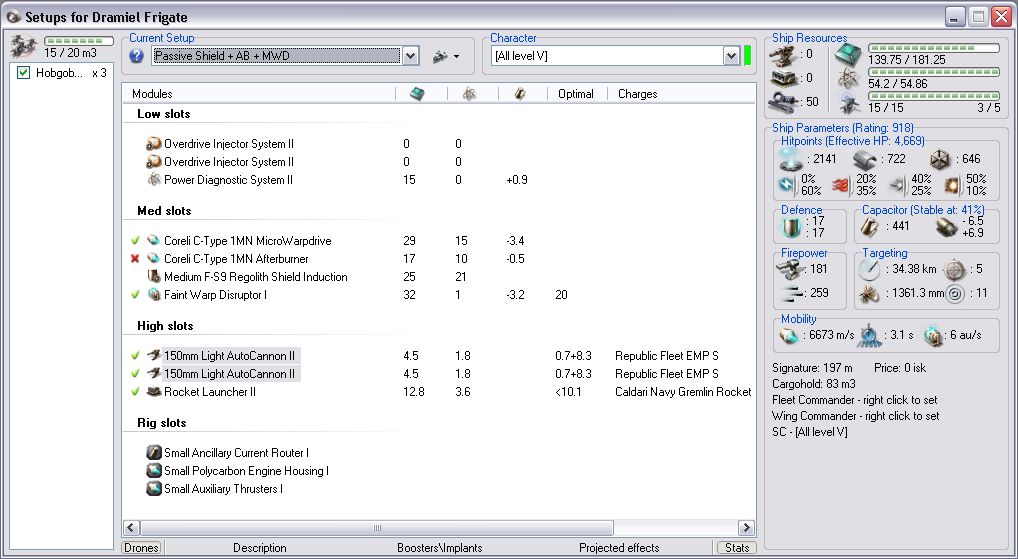Click the Stats button
Viewport: 1018px width, 559px height.
point(737,547)
